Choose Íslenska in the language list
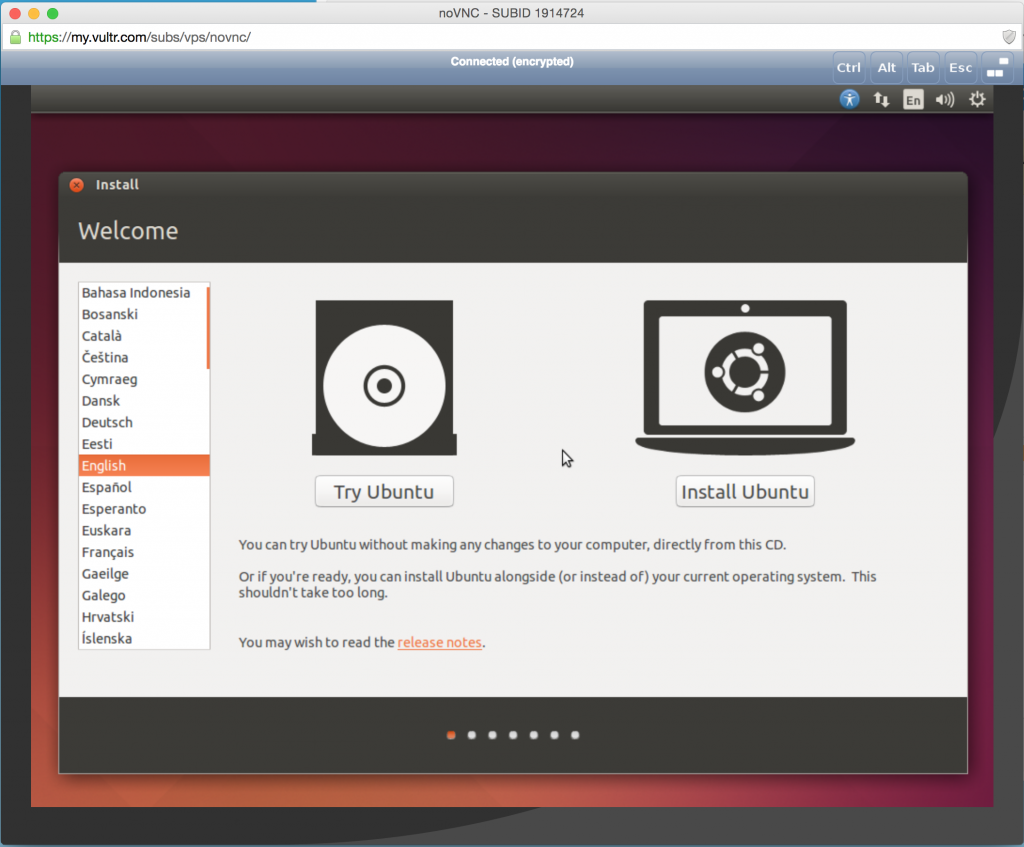 (x=142, y=638)
